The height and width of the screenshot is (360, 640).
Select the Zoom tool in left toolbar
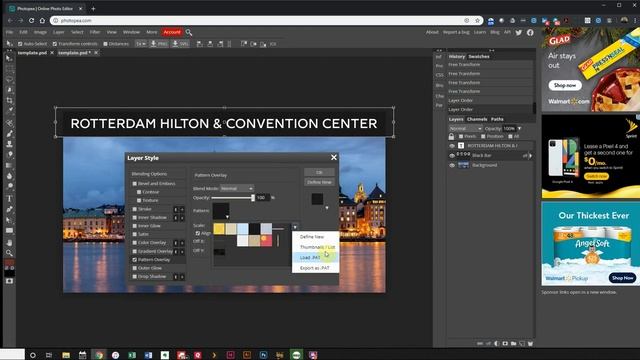(9, 253)
